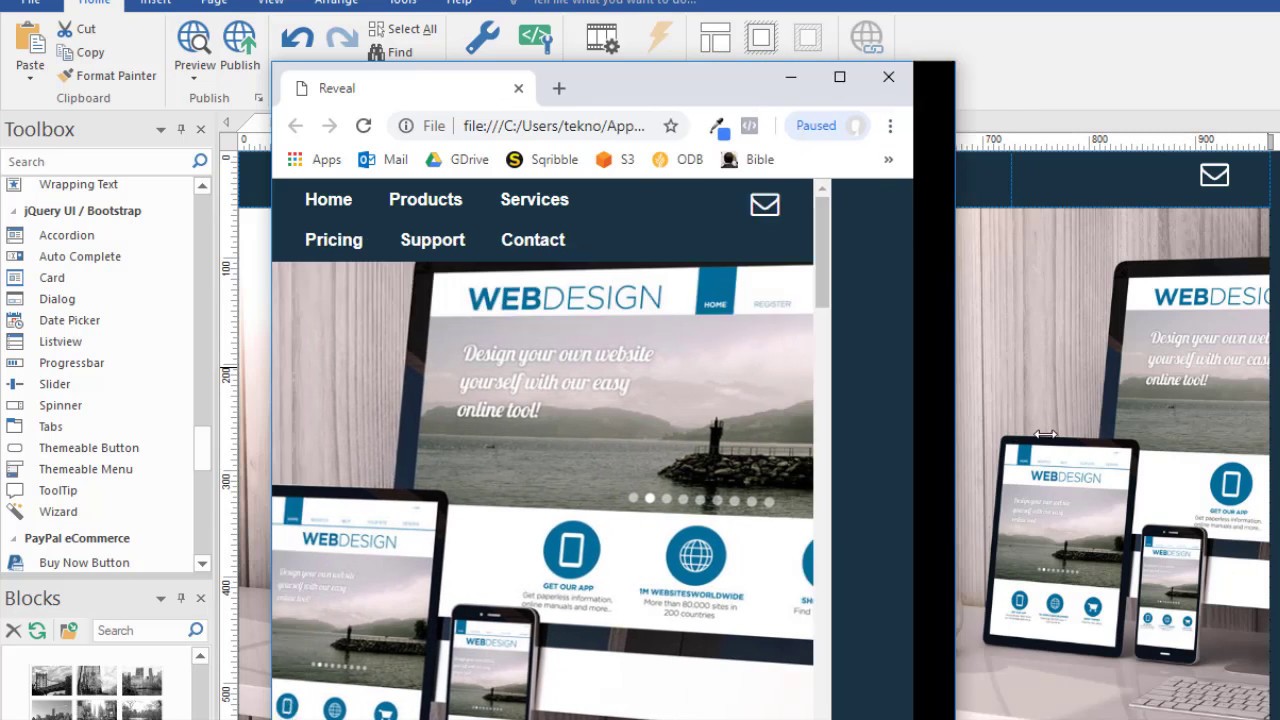Bookmark the page with the star icon
The image size is (1280, 720).
670,126
